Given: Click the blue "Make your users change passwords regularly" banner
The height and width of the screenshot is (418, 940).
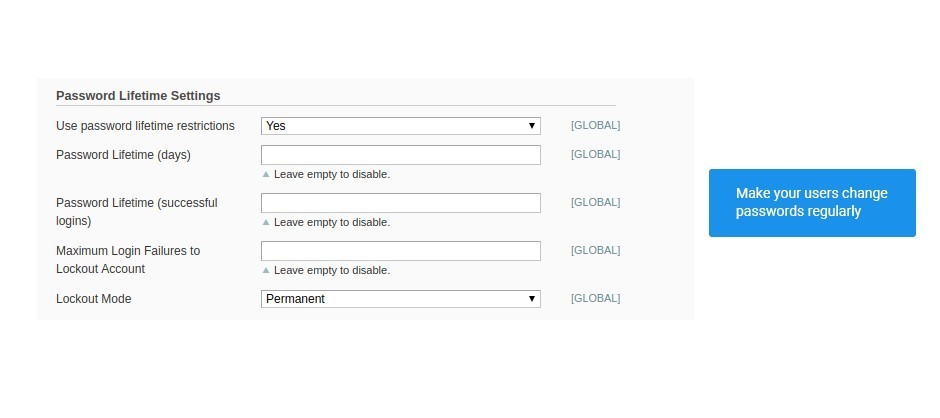Looking at the screenshot, I should (812, 203).
